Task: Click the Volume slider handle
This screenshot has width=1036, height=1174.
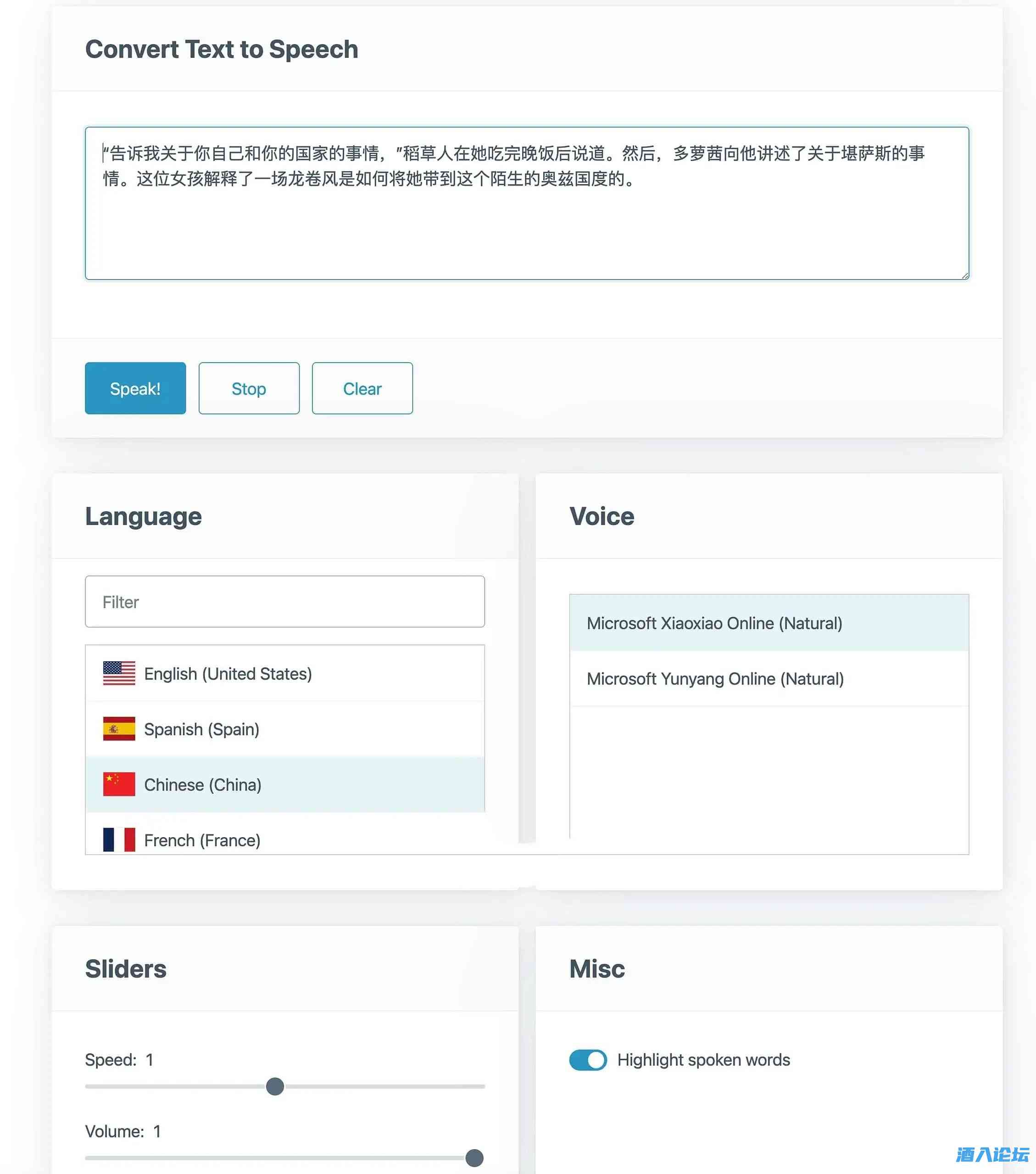Action: [474, 1157]
